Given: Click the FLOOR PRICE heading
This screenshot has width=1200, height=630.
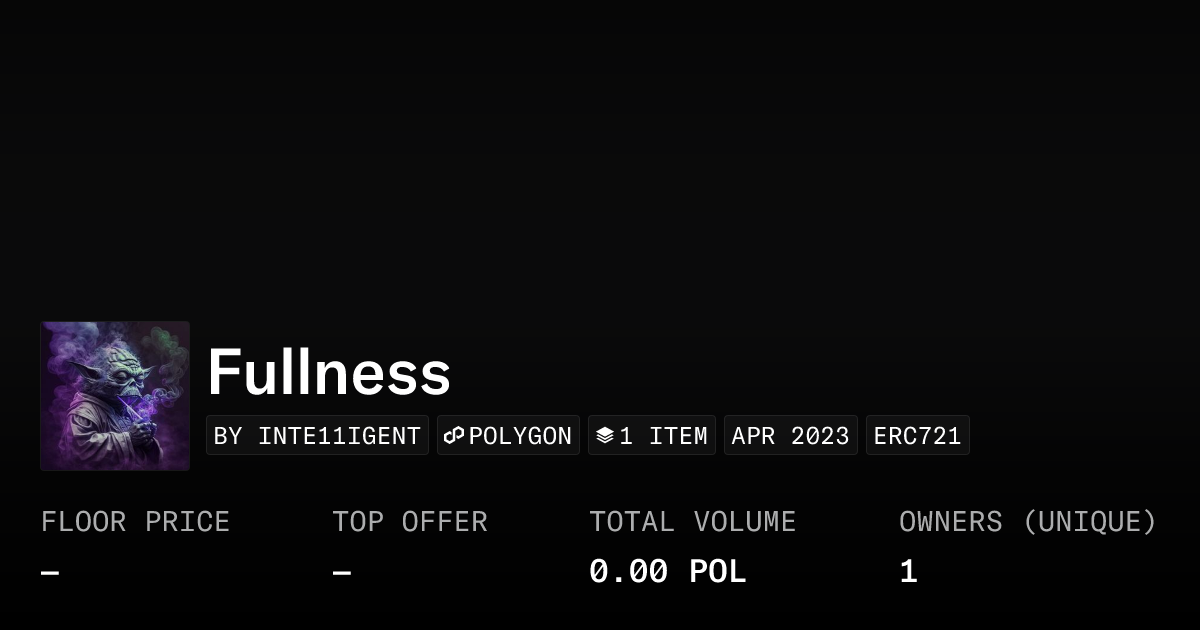Looking at the screenshot, I should (135, 521).
